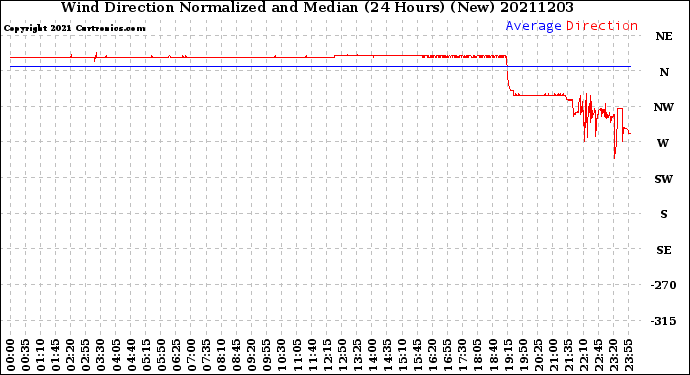Click the 16:55 time label
690x375 pixels.
[x=447, y=355]
